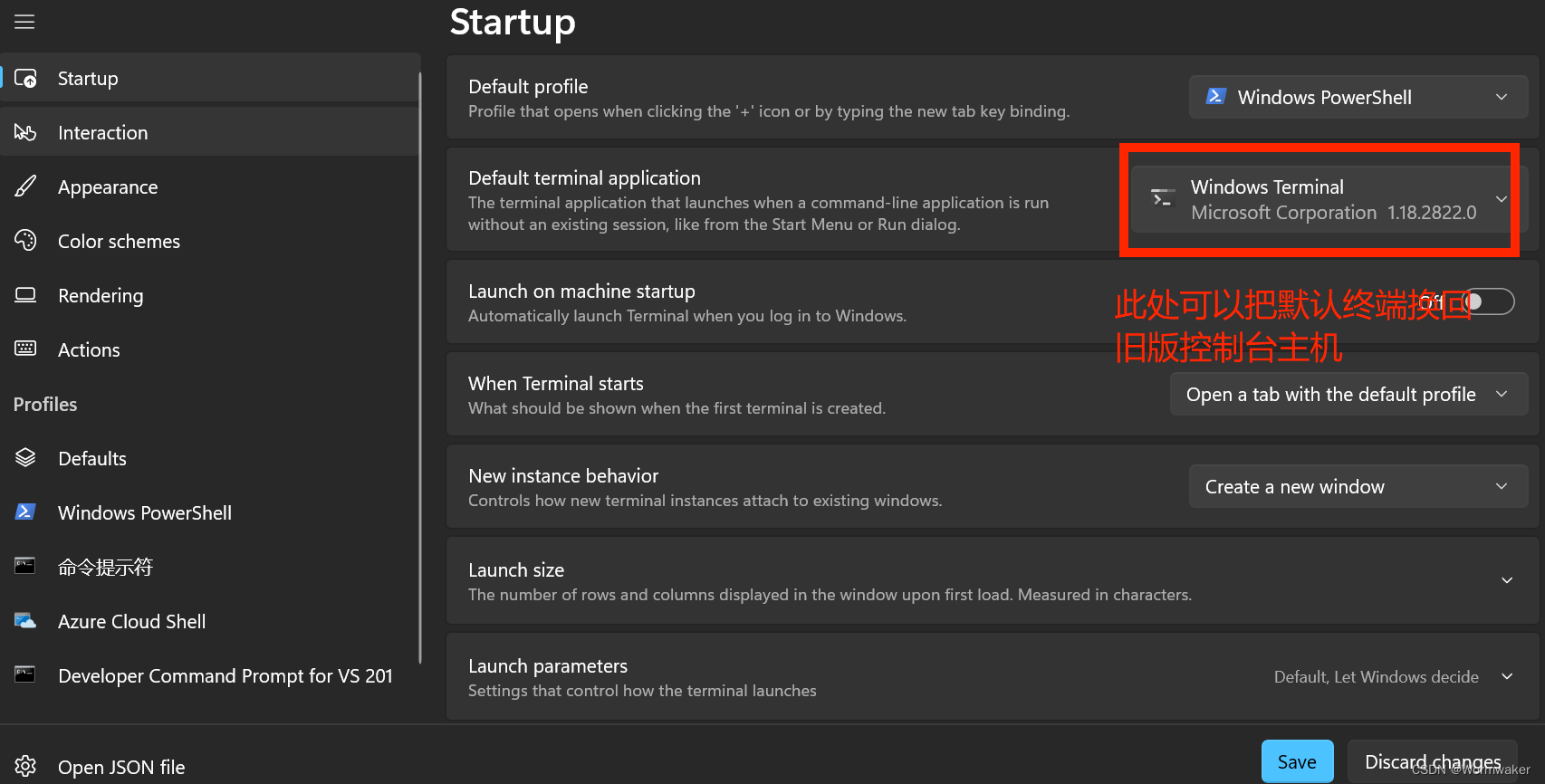
Task: Toggle Launch on machine startup switch
Action: click(x=1489, y=301)
